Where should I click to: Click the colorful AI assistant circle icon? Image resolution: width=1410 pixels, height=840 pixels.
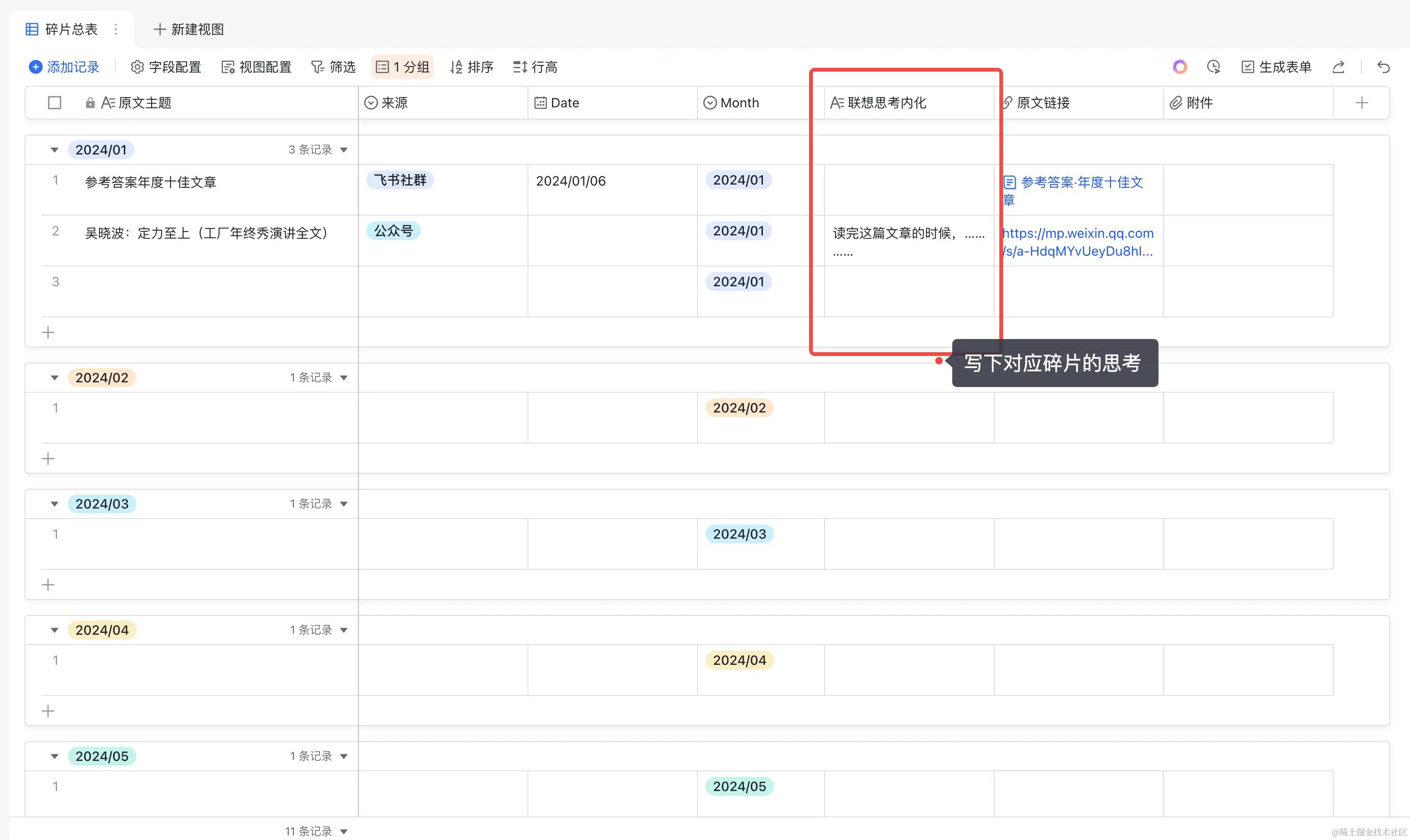click(x=1180, y=67)
